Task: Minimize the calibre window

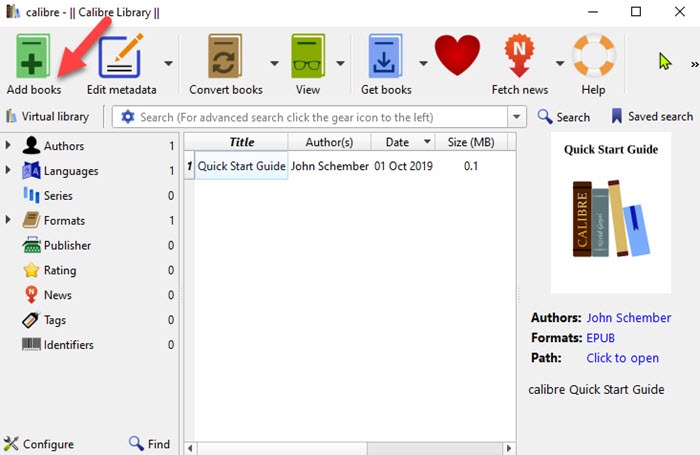Action: [x=593, y=12]
